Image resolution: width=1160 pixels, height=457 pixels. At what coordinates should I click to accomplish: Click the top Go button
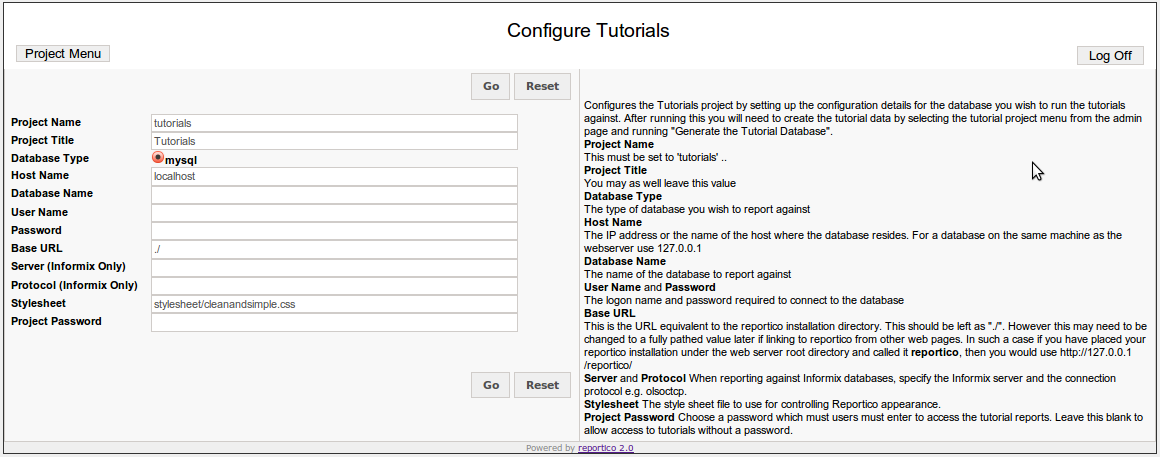point(491,86)
